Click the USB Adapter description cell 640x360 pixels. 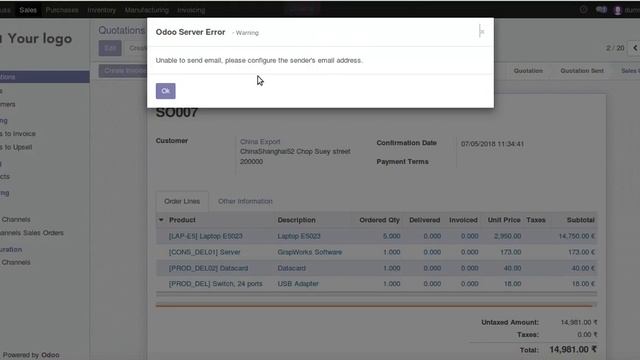298,284
